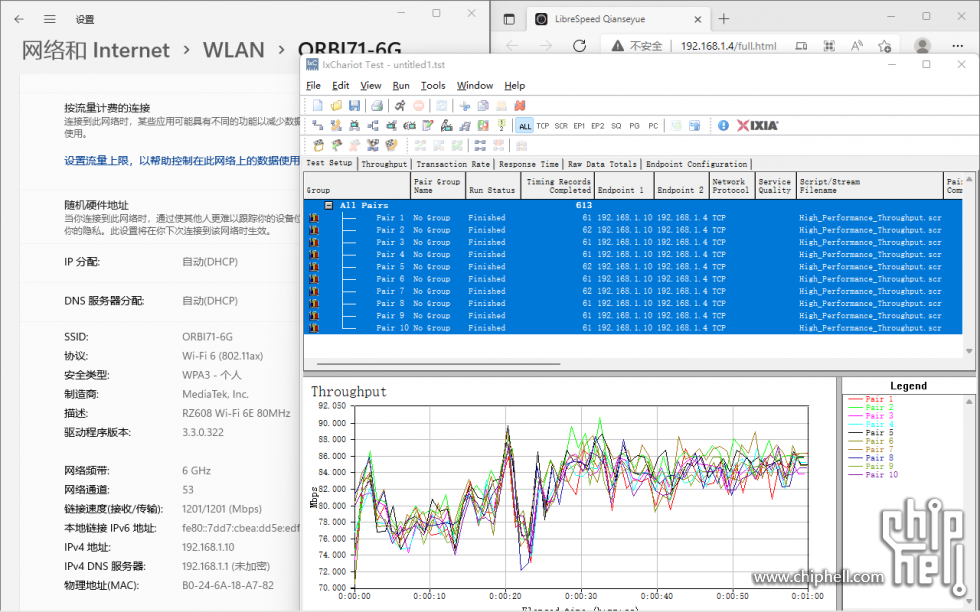This screenshot has height=612, width=980.
Task: Click the Run Status column header
Action: tap(492, 186)
